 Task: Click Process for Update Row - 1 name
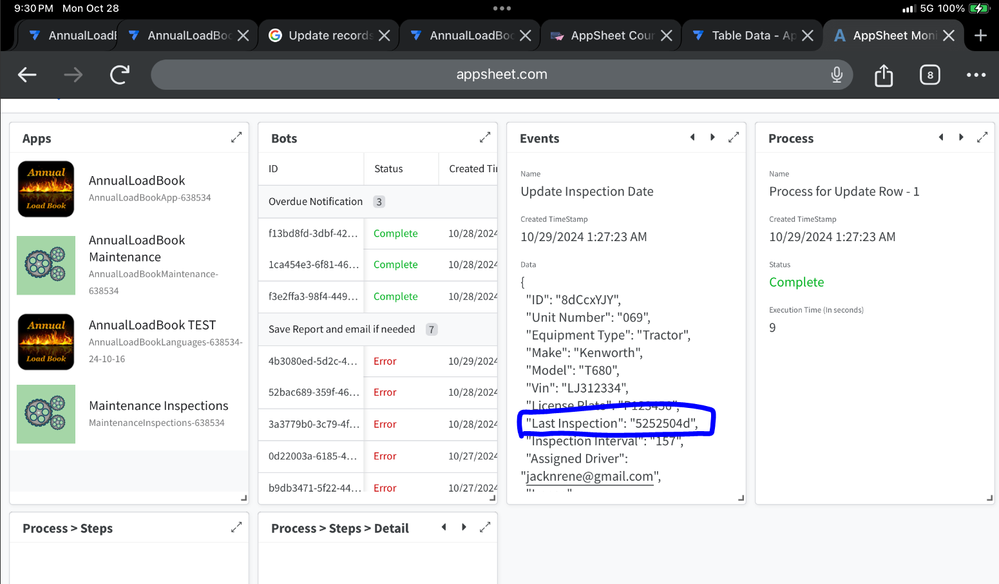pyautogui.click(x=844, y=191)
